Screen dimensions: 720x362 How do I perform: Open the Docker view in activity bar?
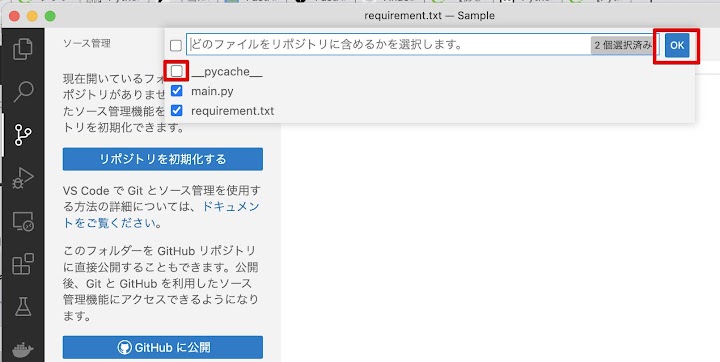[23, 351]
